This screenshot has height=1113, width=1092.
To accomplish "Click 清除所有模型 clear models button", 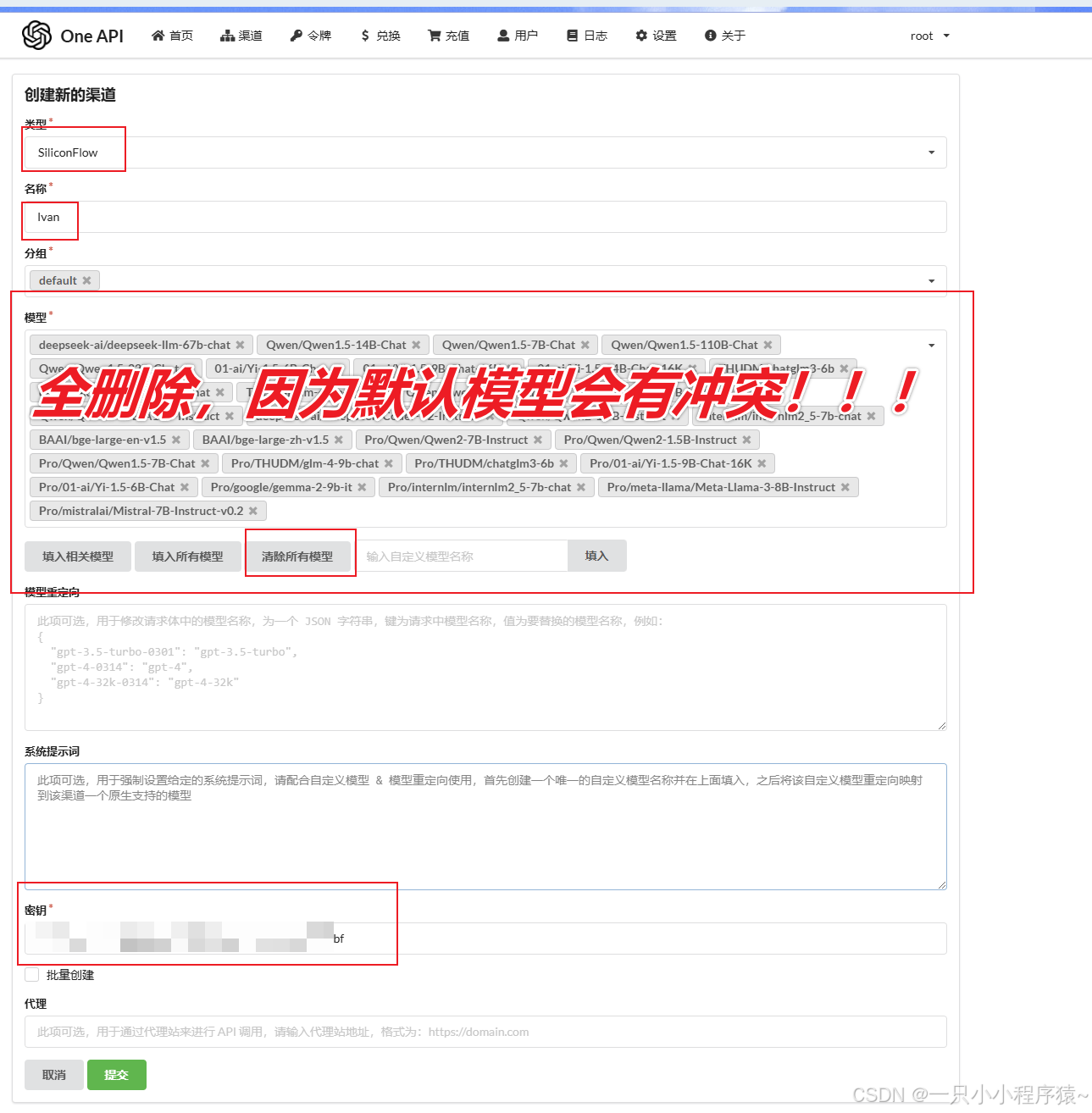I will click(297, 556).
